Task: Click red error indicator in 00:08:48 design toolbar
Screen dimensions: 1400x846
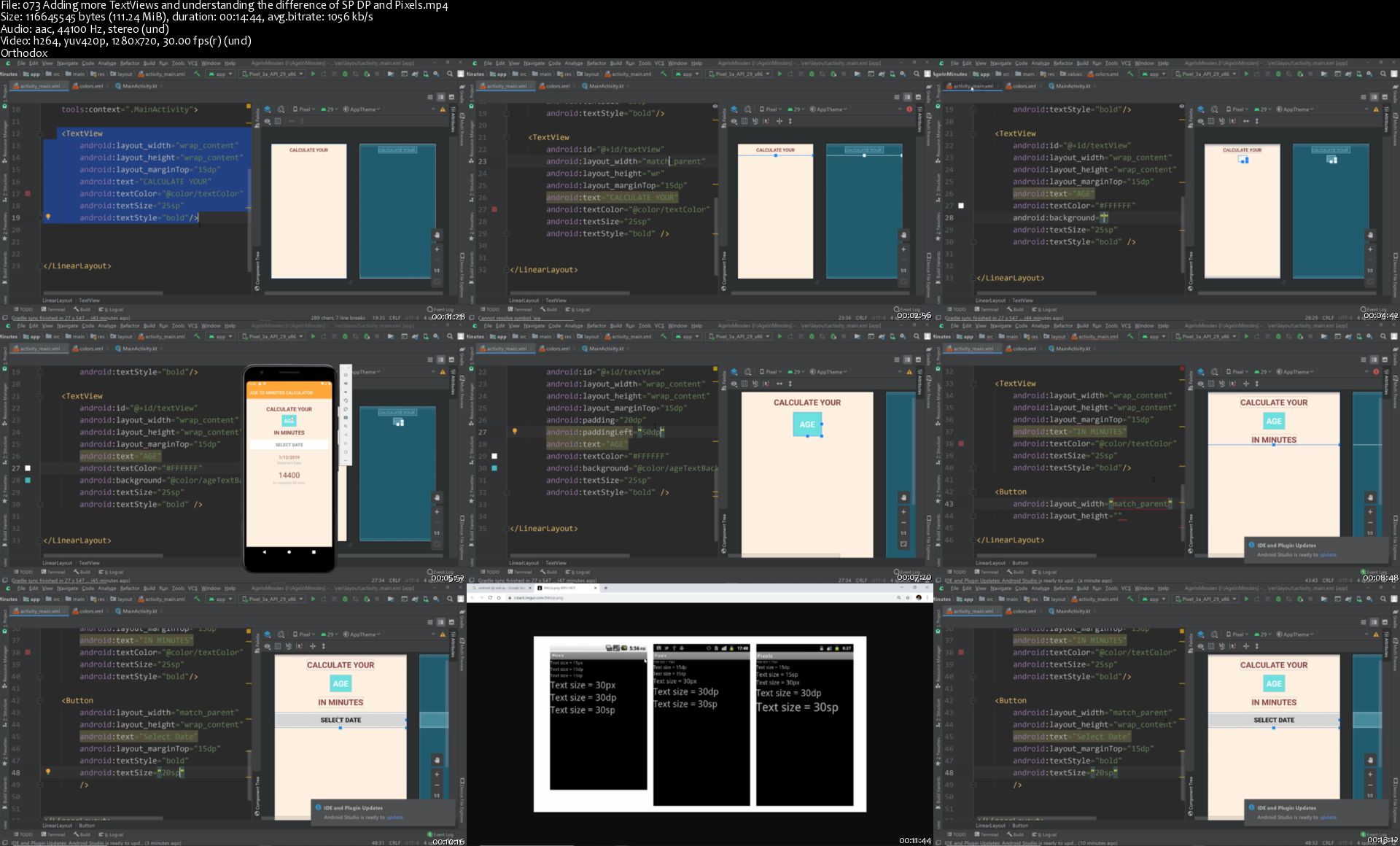Action: click(1376, 372)
